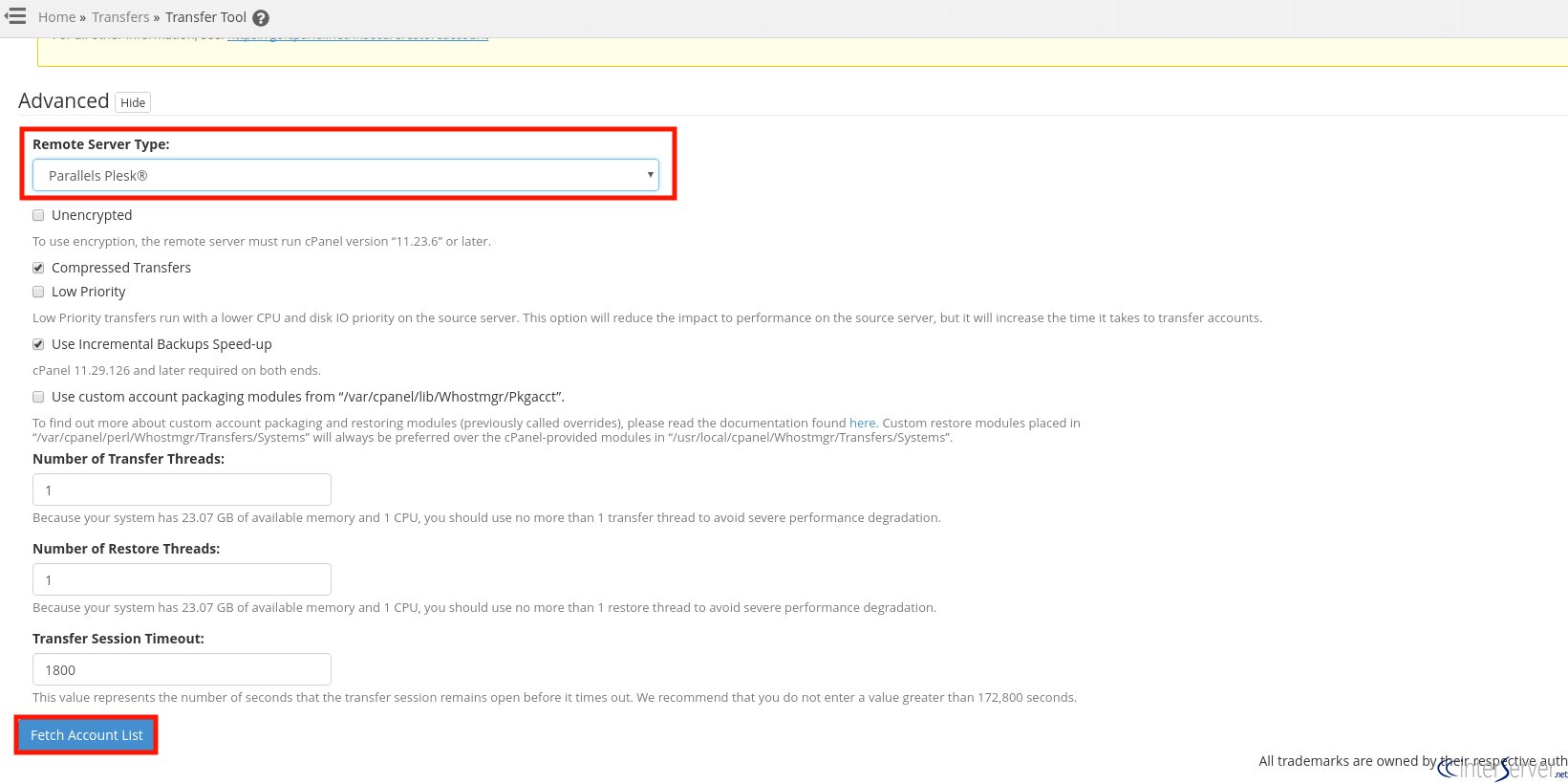This screenshot has width=1568, height=784.
Task: Enable the Unencrypted checkbox
Action: [38, 215]
